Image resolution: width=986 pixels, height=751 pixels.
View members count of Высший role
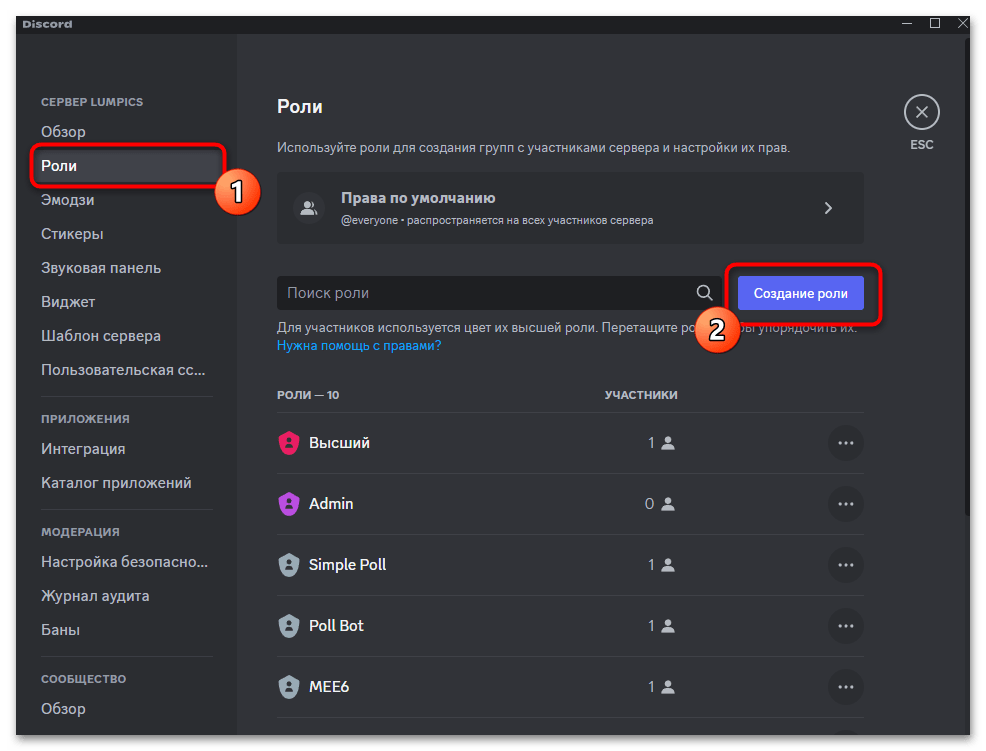660,443
